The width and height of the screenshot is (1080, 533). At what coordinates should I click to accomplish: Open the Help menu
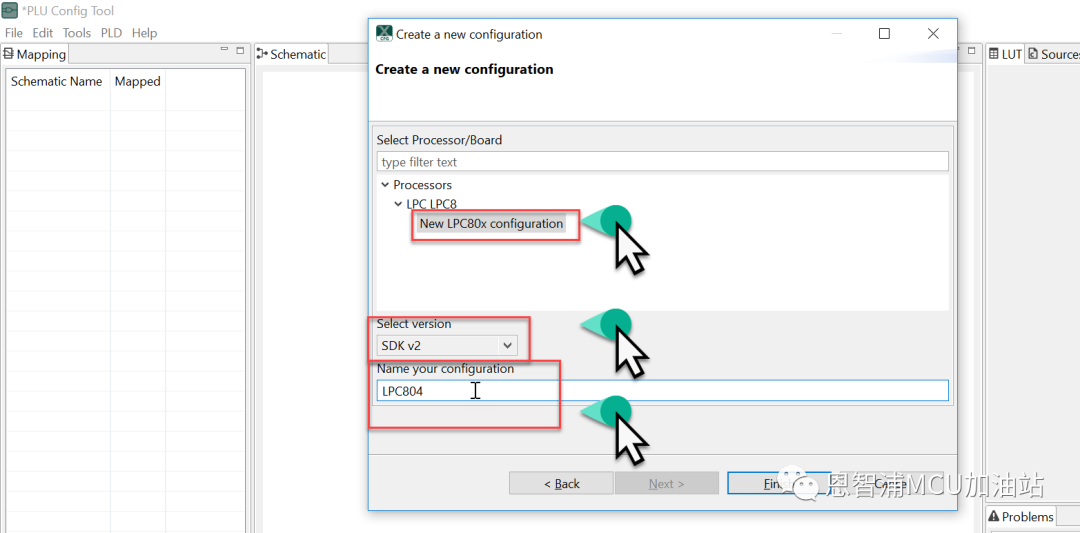pyautogui.click(x=145, y=33)
